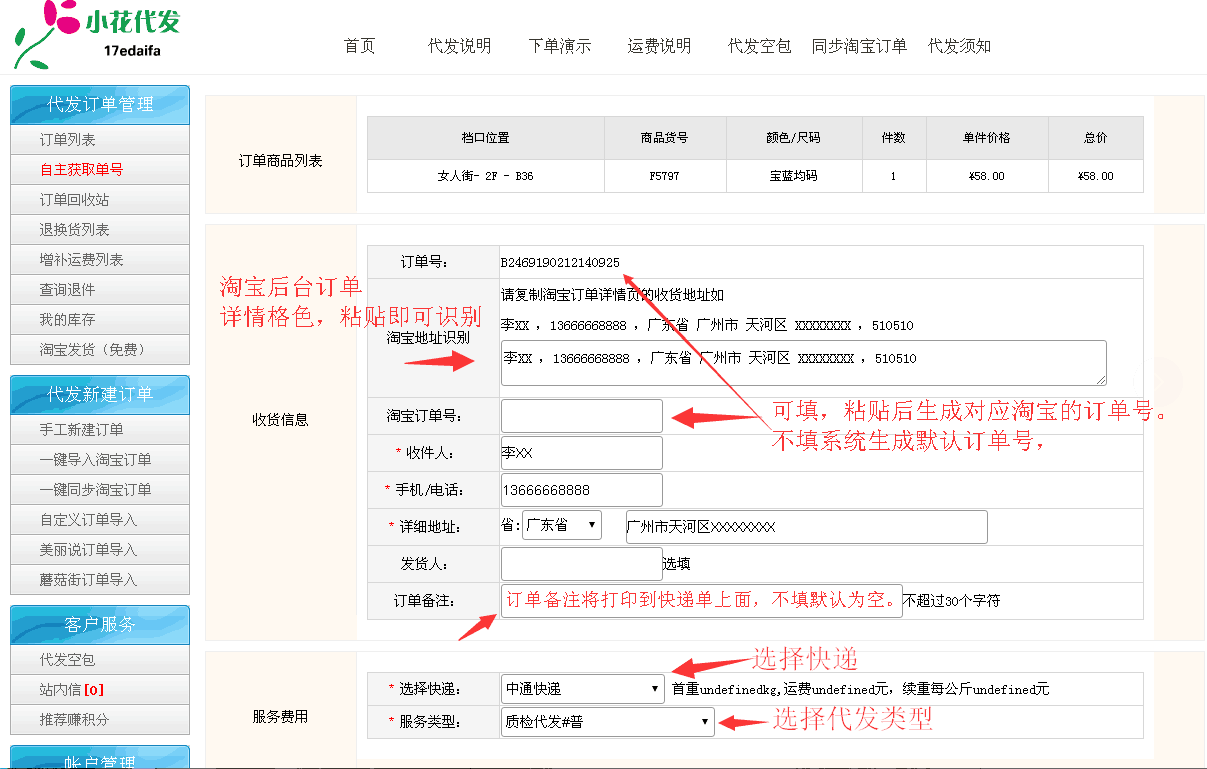The image size is (1207, 769).
Task: Expand the 省 province dropdown
Action: tap(562, 525)
